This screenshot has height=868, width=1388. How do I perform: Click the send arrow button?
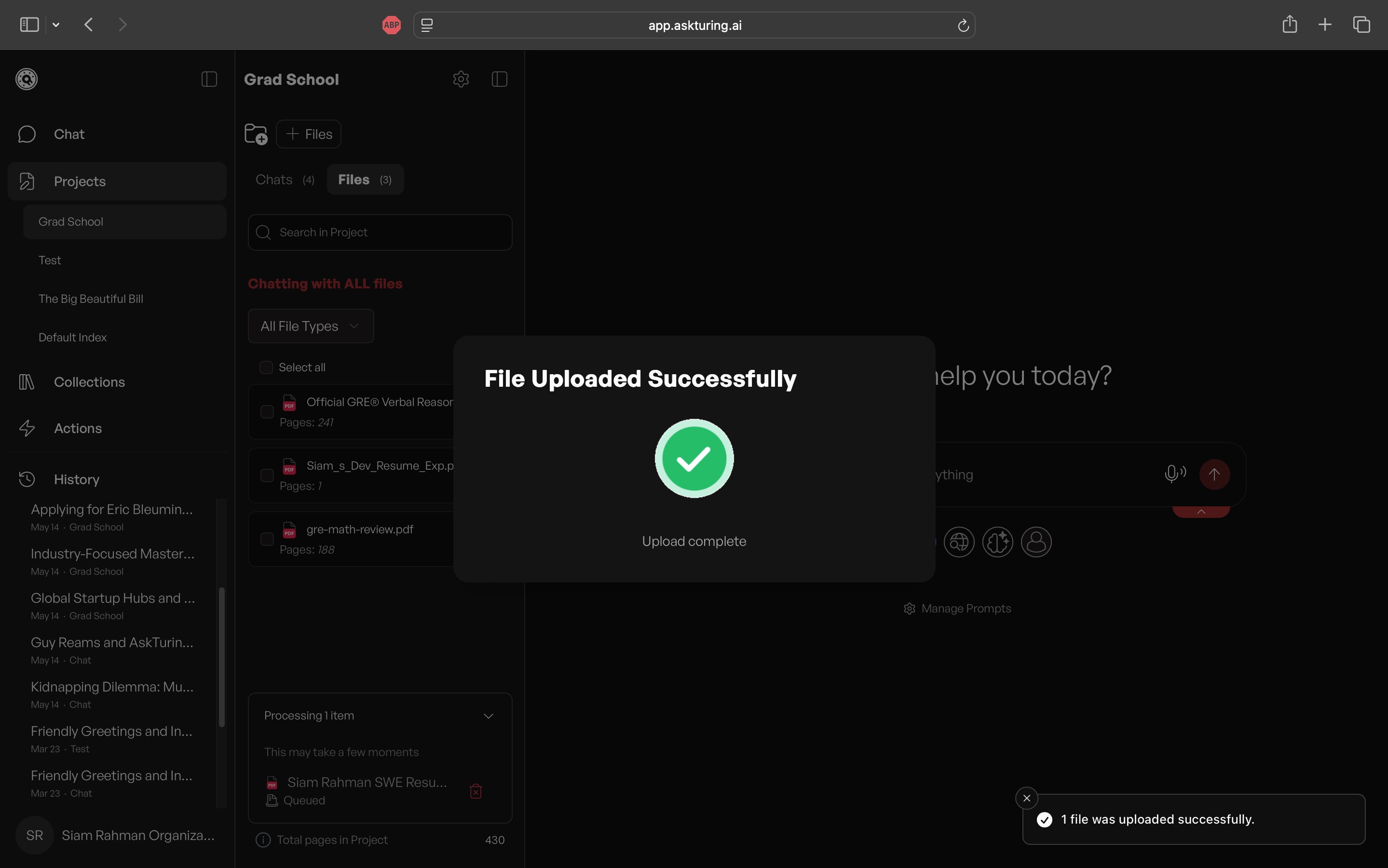tap(1214, 474)
